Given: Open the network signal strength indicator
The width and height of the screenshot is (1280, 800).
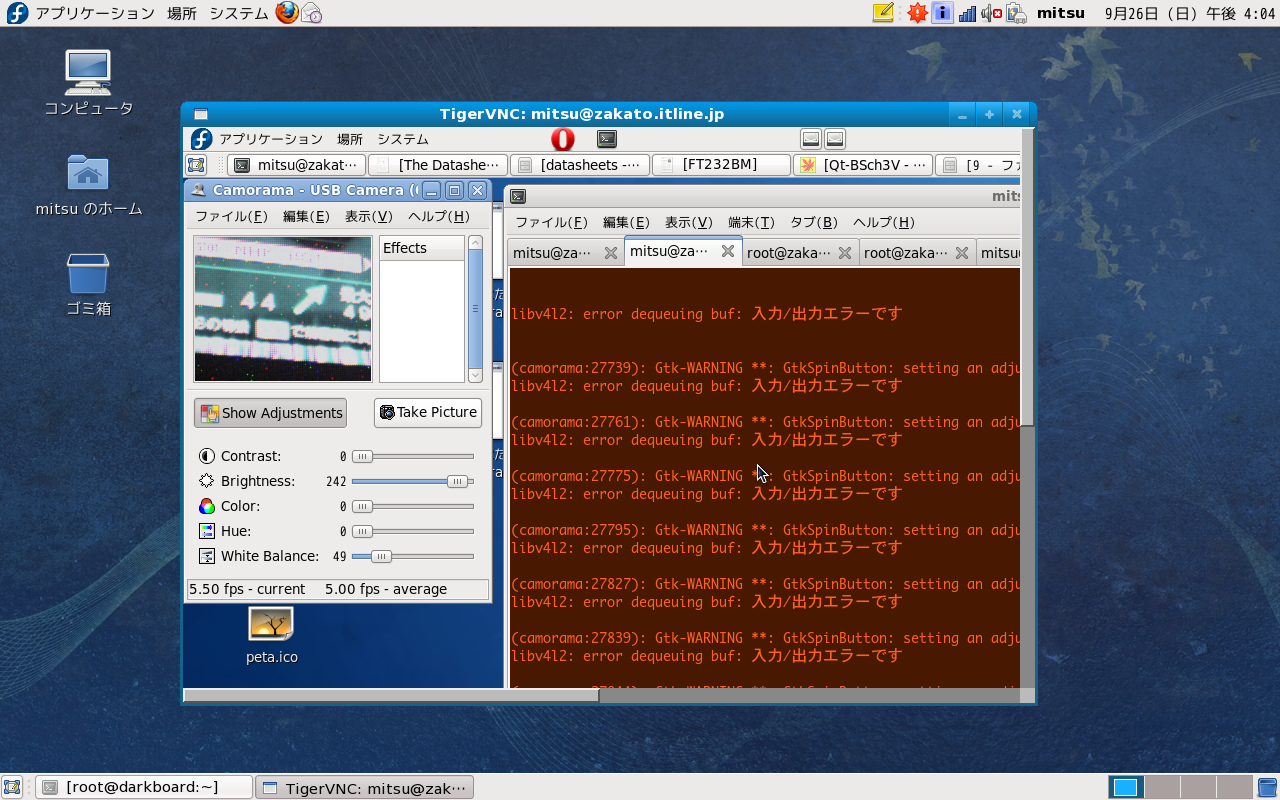Looking at the screenshot, I should tap(967, 13).
